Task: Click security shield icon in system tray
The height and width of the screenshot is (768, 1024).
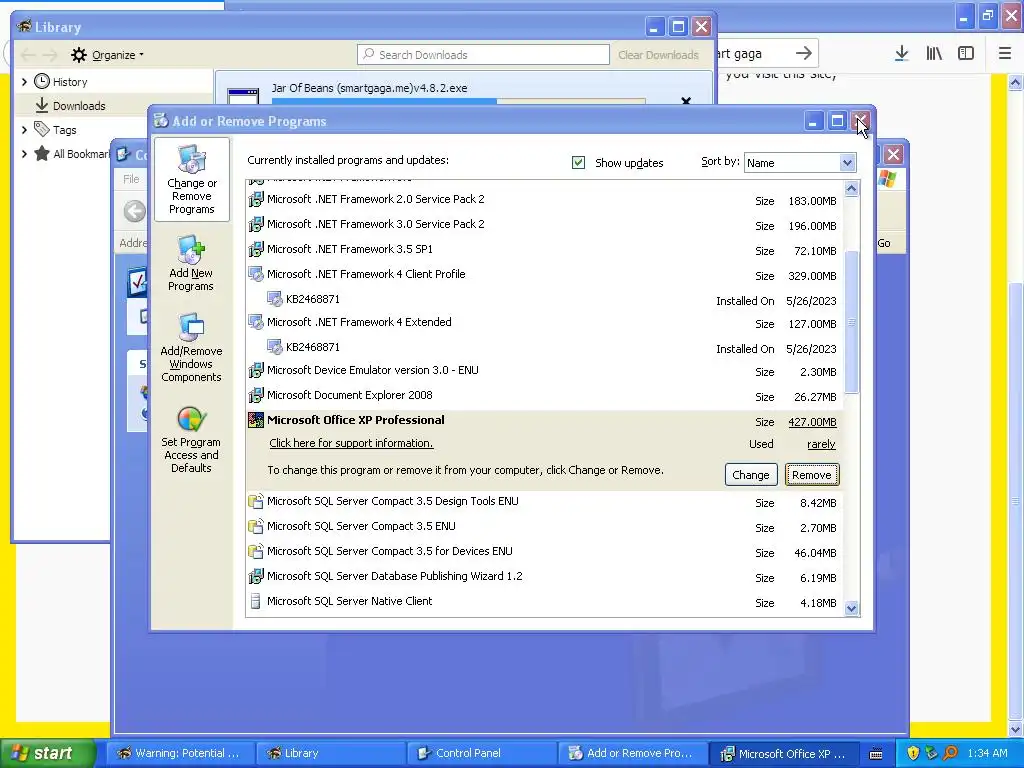Action: (913, 754)
